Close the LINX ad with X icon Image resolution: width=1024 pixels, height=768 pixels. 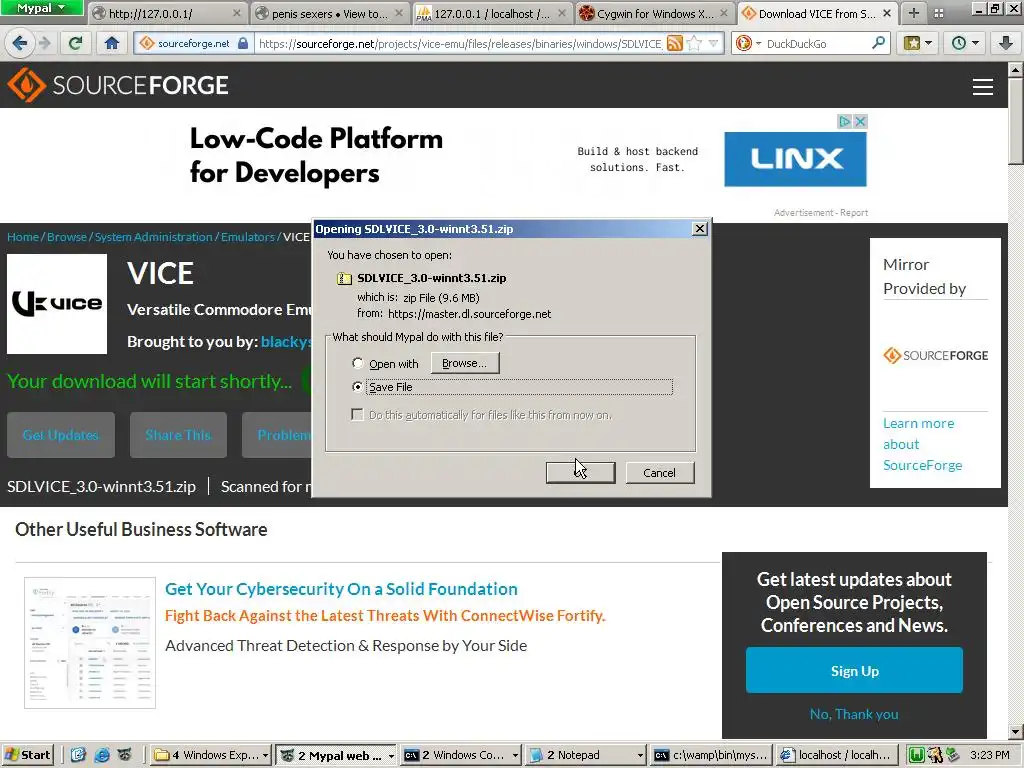click(x=860, y=121)
